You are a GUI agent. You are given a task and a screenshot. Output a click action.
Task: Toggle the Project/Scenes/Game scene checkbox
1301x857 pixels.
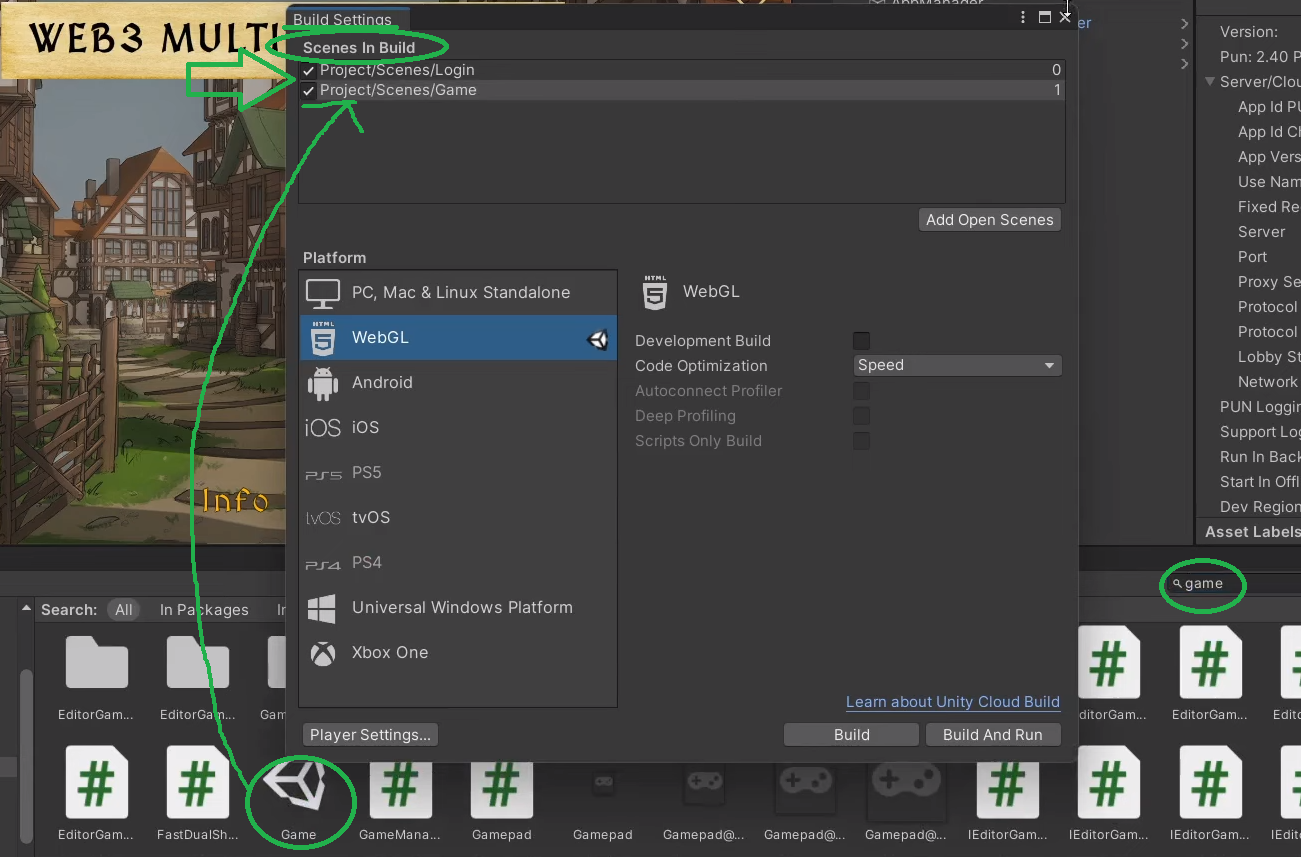309,91
